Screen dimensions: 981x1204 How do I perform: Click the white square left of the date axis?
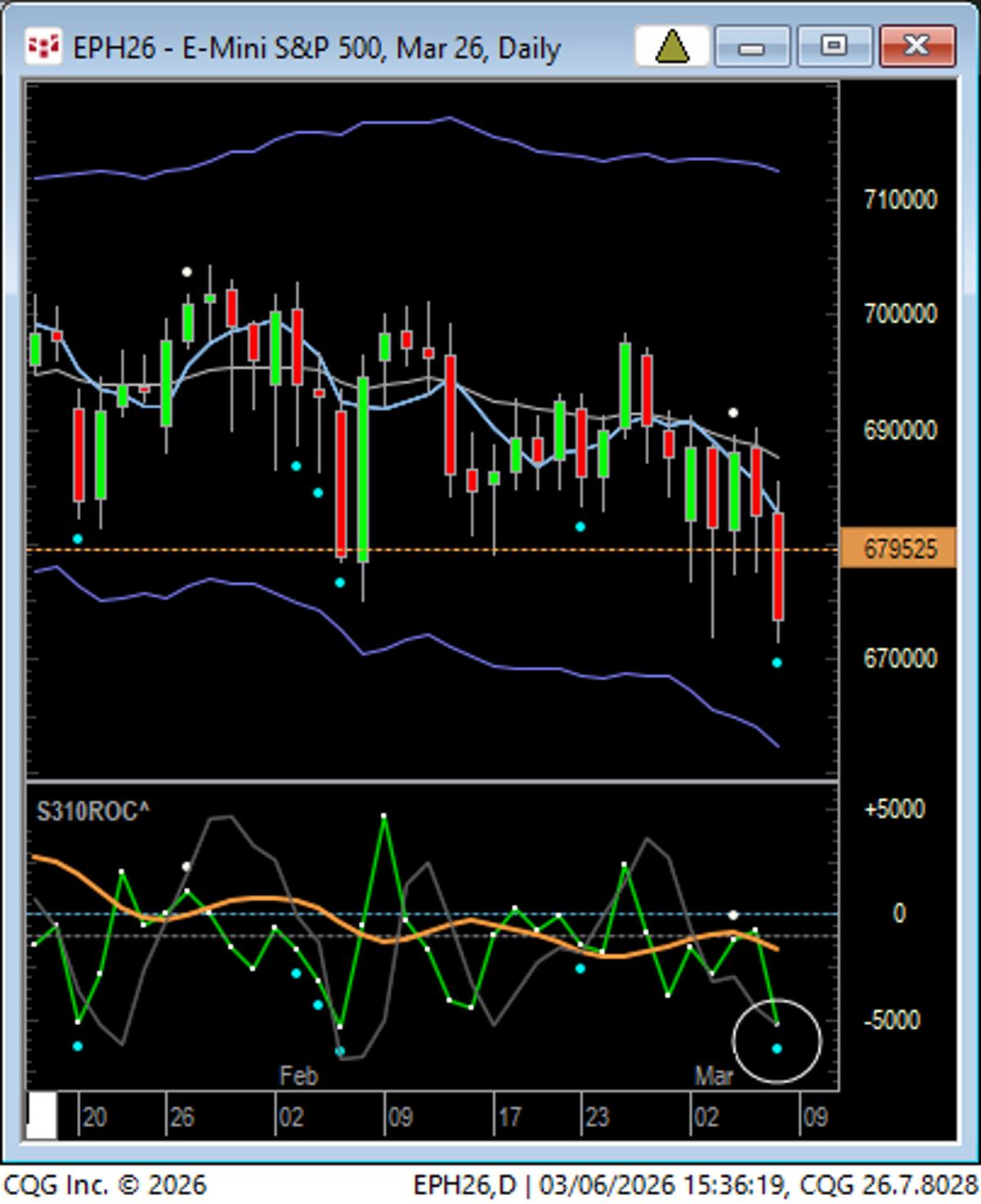(x=42, y=1115)
